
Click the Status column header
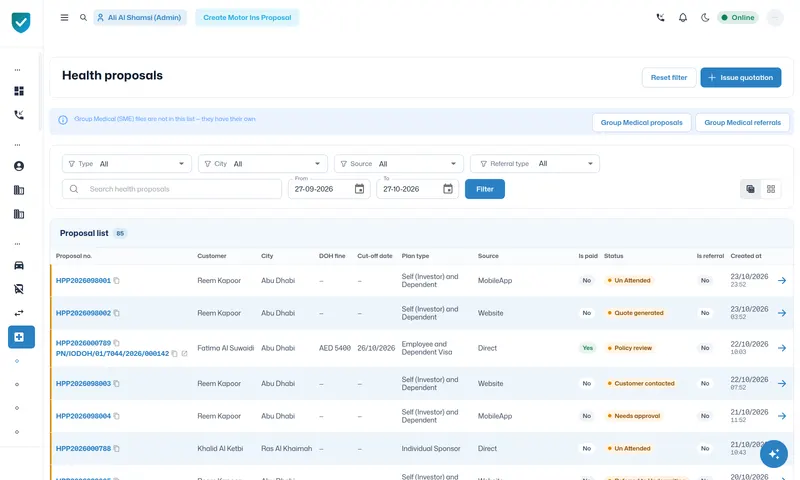pos(613,256)
